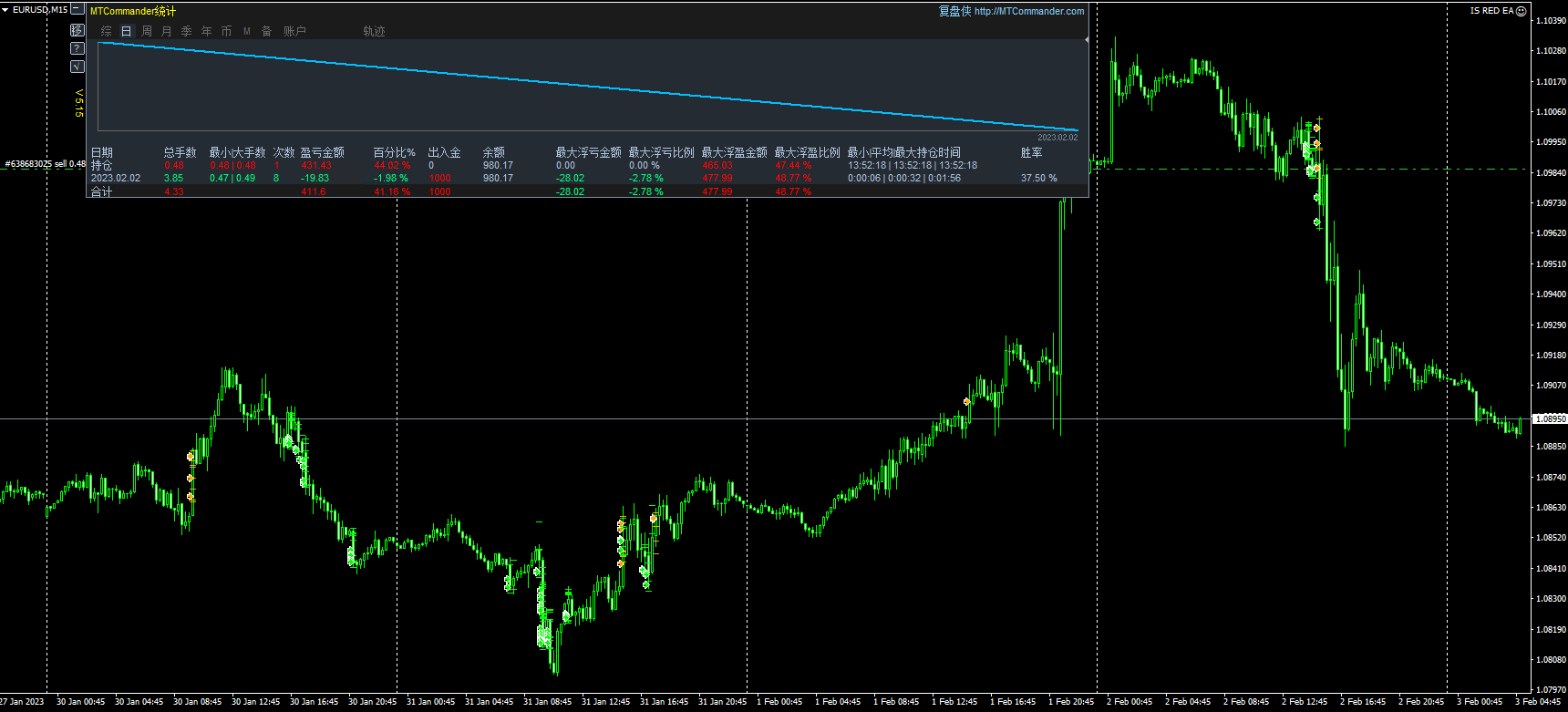Select the 币 currency tab
The image size is (1568, 712).
click(226, 31)
